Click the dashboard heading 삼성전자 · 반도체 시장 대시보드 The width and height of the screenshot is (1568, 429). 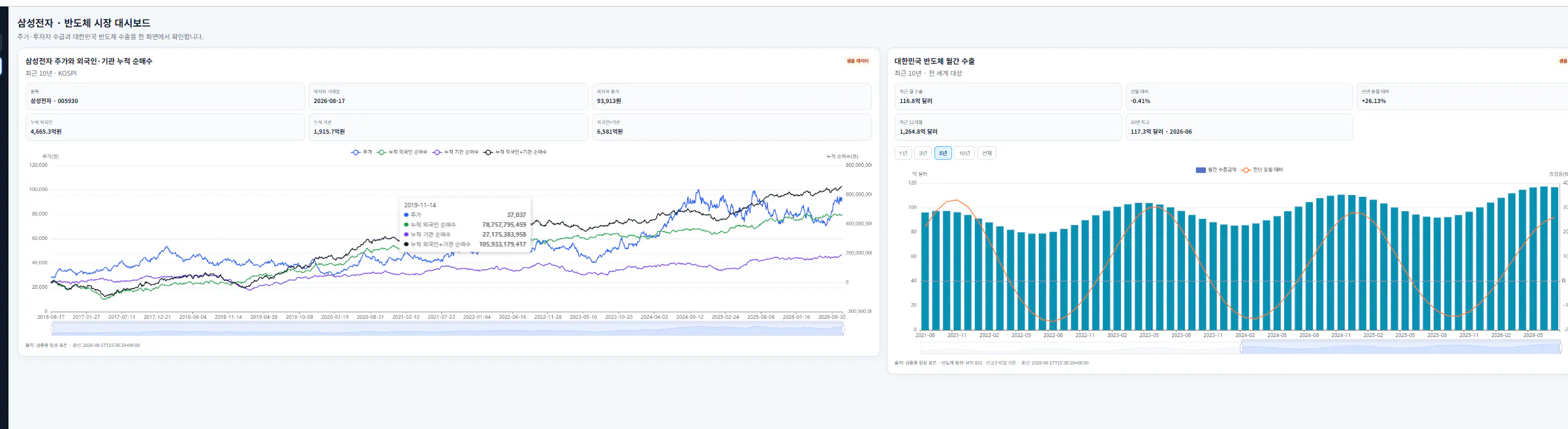click(84, 23)
